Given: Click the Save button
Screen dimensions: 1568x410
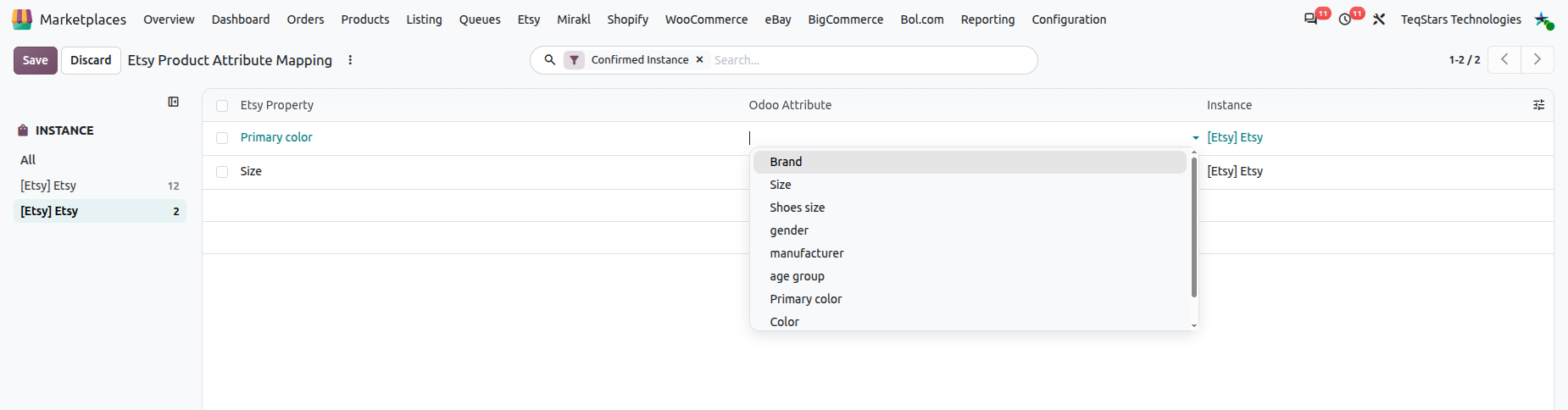Looking at the screenshot, I should click(x=36, y=60).
